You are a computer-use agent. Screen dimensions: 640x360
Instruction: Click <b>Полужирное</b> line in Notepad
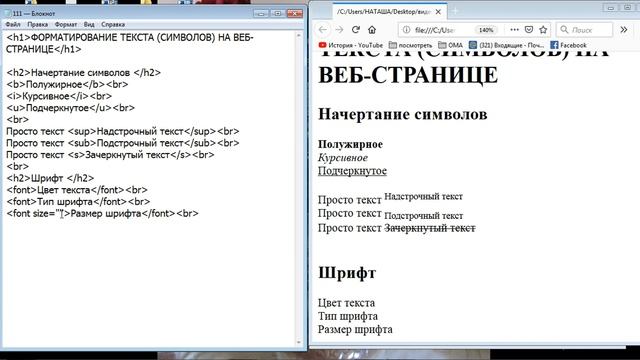click(67, 84)
